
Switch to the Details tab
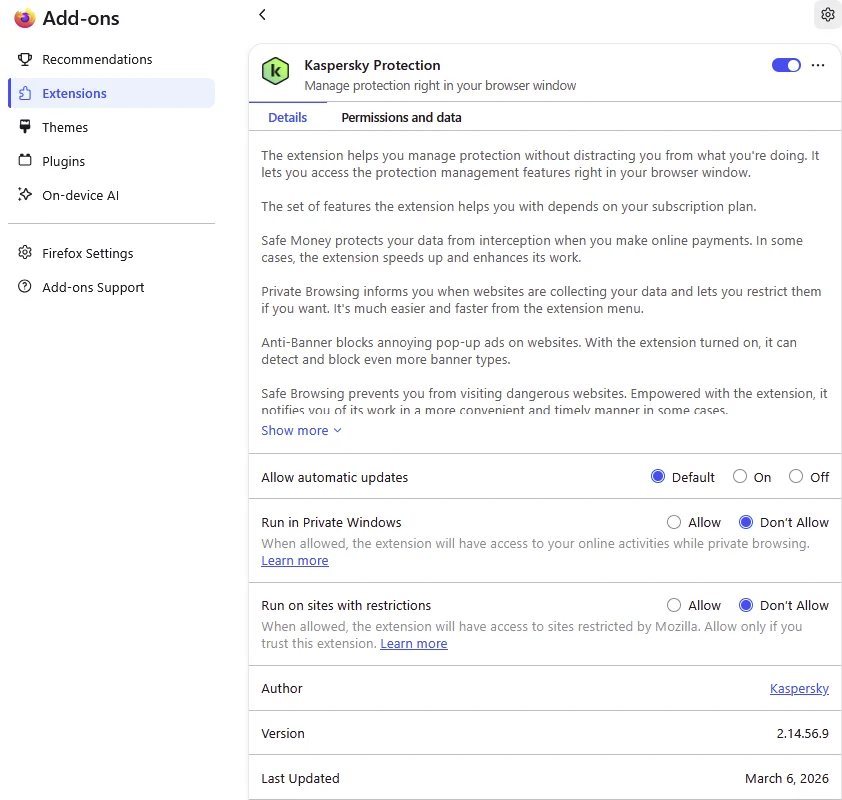coord(287,117)
